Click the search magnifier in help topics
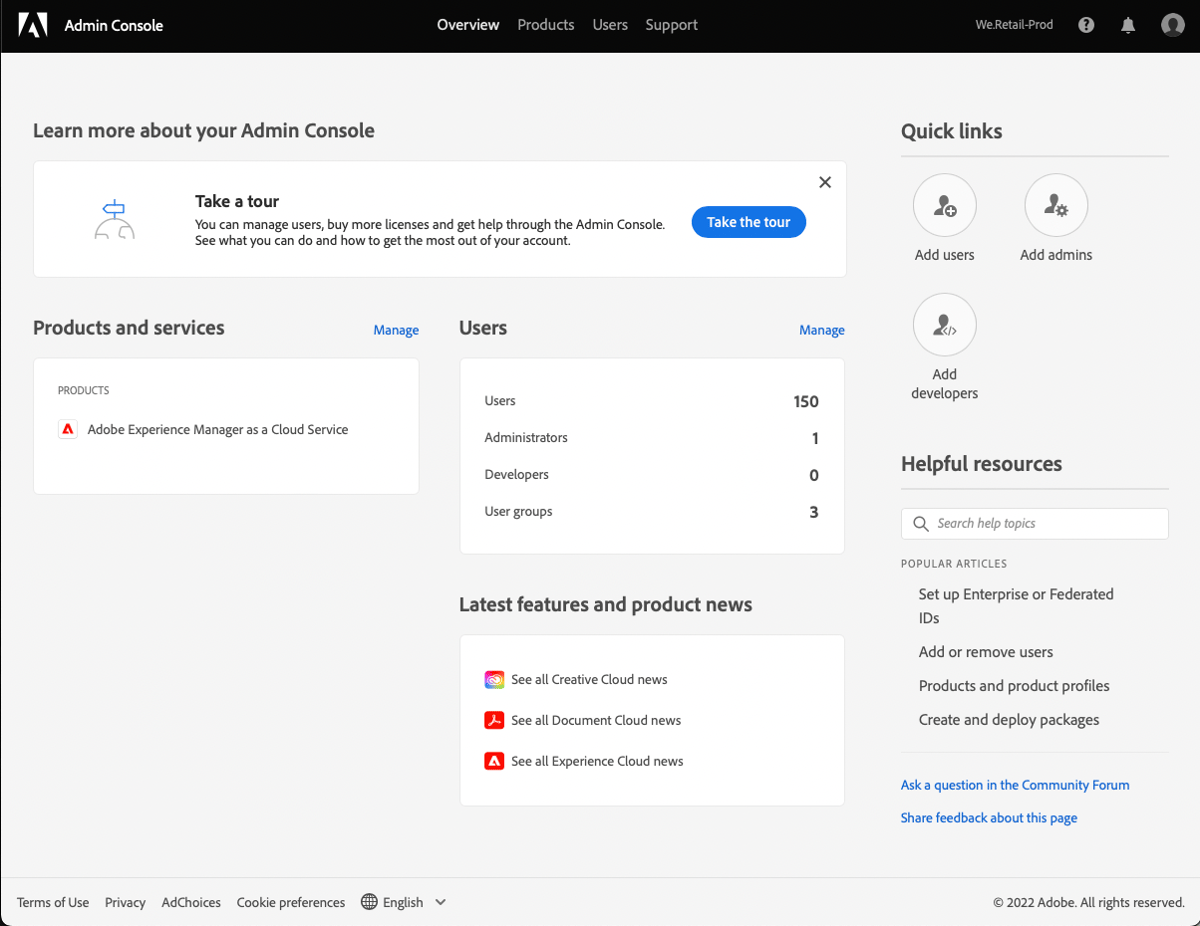 point(920,523)
